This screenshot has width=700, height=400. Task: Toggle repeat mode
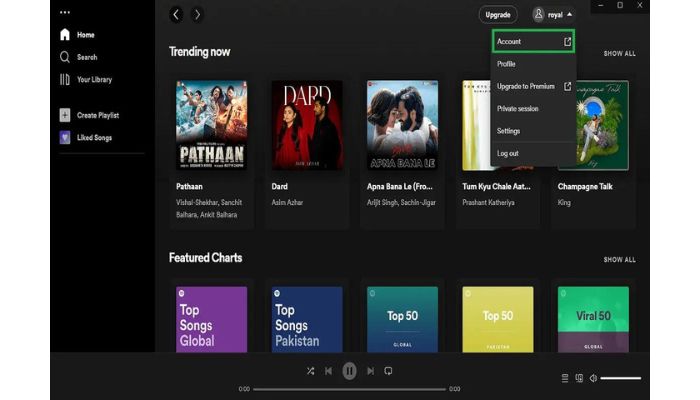point(388,371)
